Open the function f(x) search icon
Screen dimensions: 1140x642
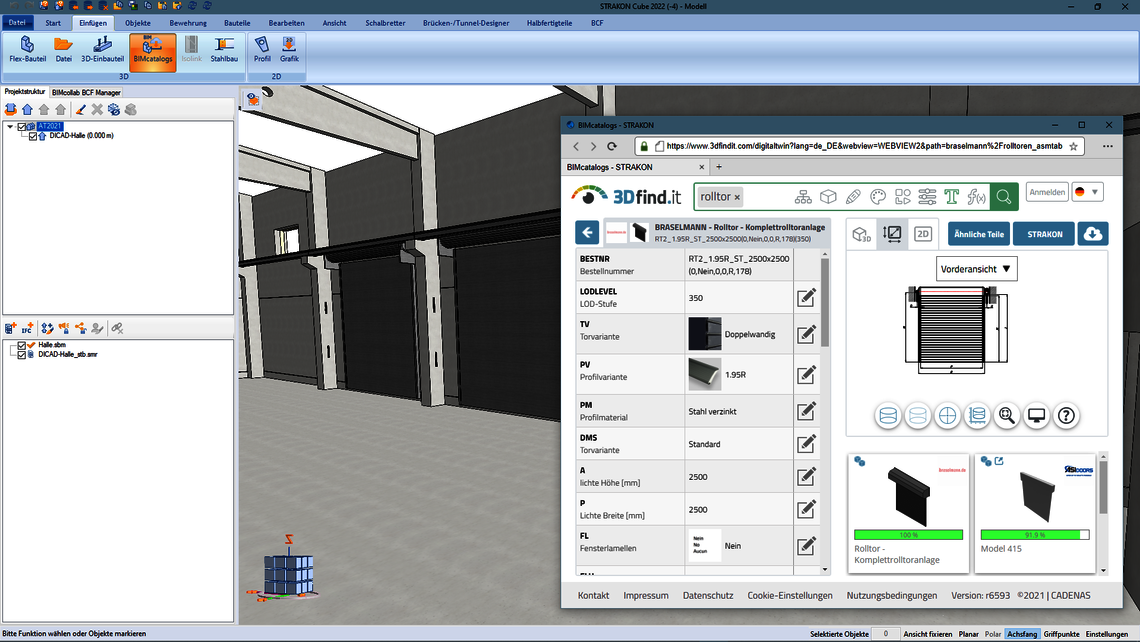coord(976,197)
